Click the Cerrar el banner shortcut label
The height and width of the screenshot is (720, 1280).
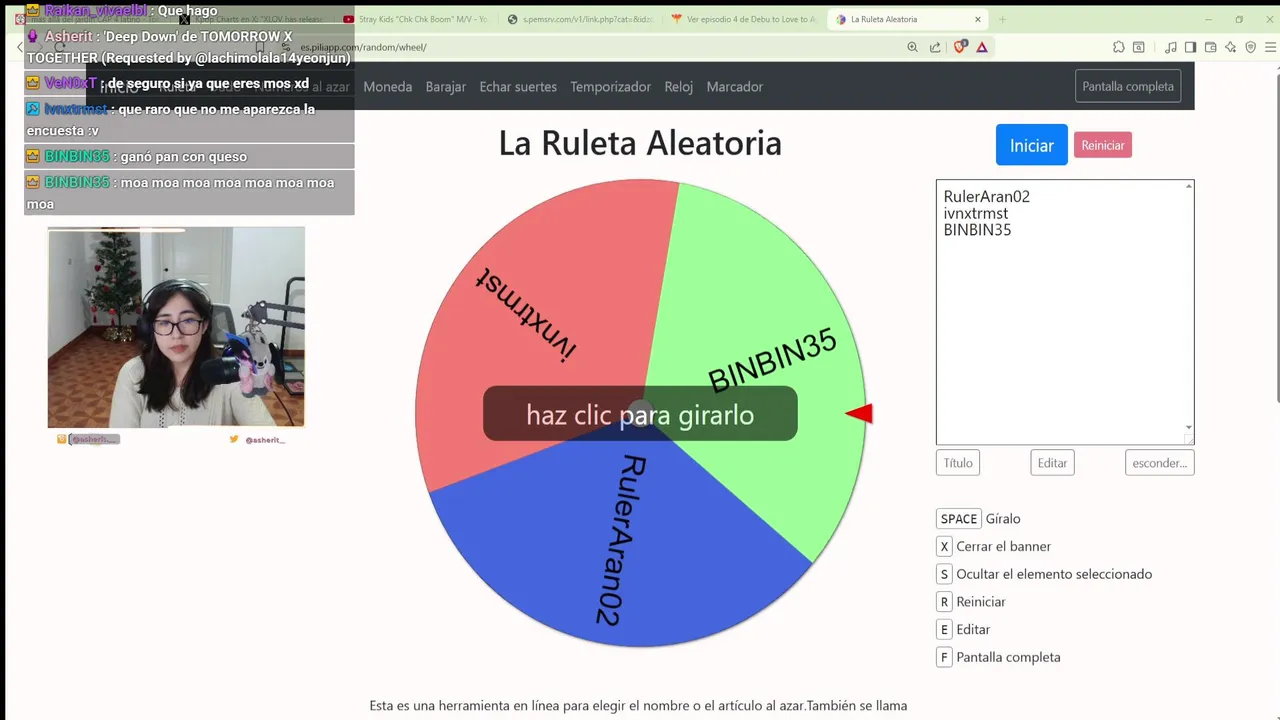tap(1003, 546)
